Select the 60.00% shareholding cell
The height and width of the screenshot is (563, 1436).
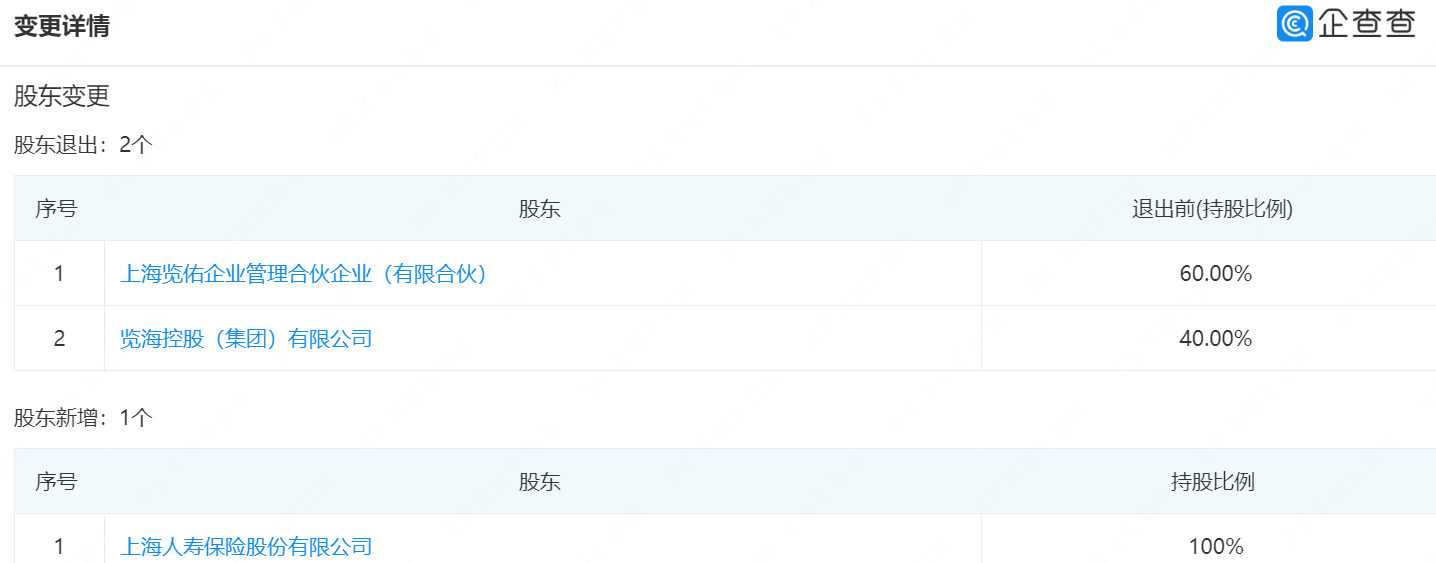point(1215,274)
